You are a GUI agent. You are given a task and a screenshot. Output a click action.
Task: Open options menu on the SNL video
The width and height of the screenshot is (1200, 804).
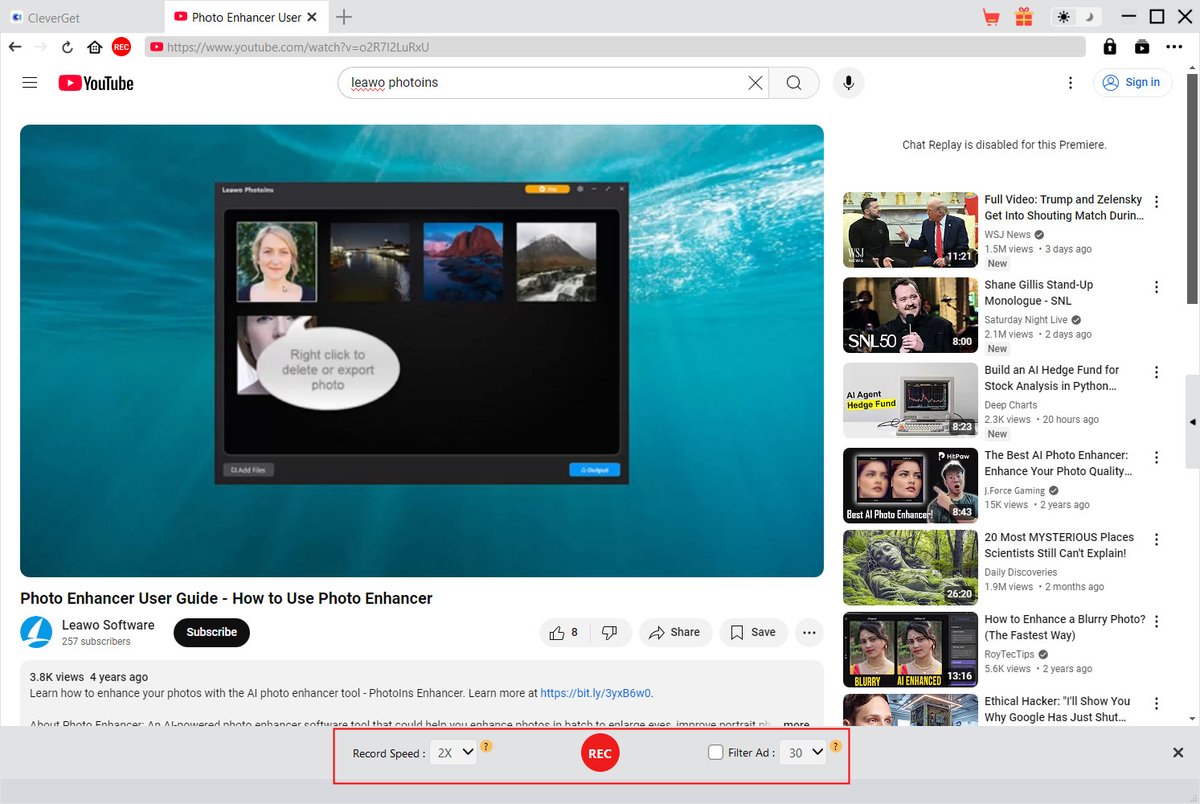pos(1156,288)
